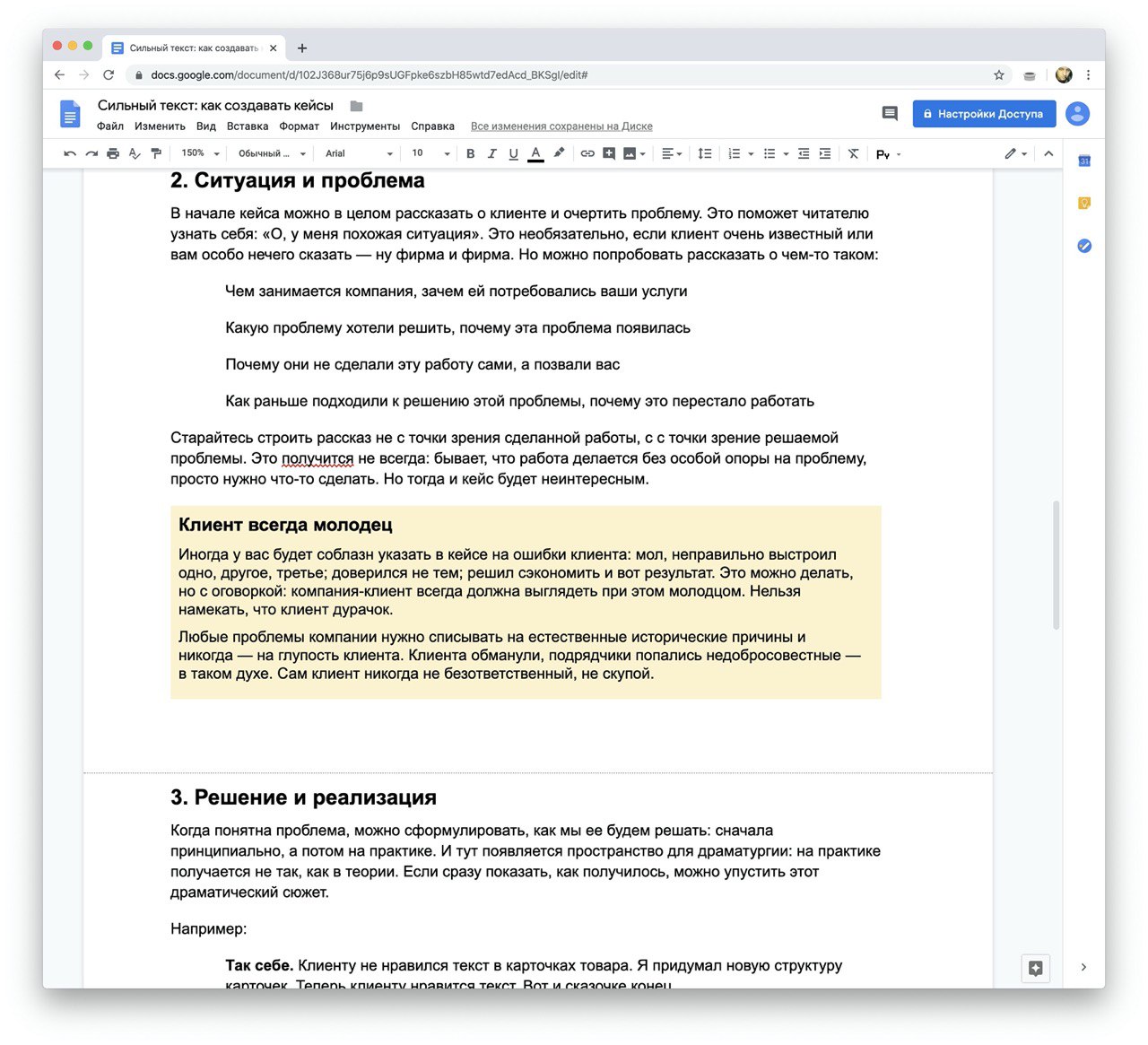Open the Arial font dropdown

[359, 153]
